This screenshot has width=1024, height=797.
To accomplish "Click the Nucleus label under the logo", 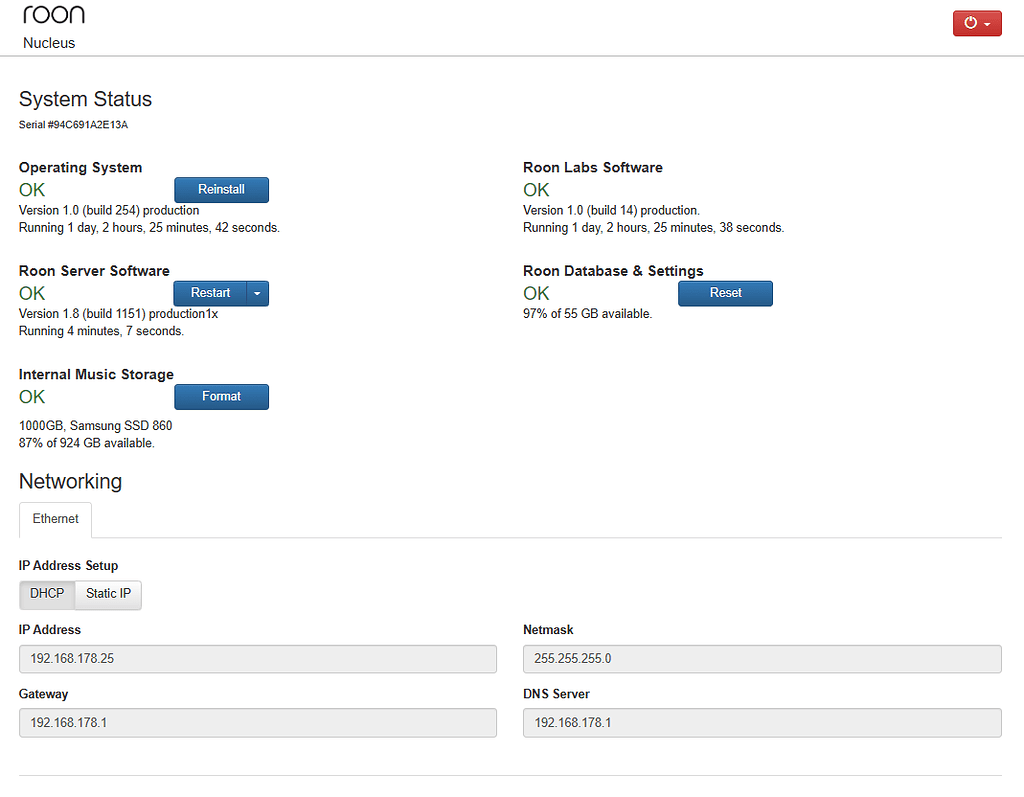I will [49, 43].
